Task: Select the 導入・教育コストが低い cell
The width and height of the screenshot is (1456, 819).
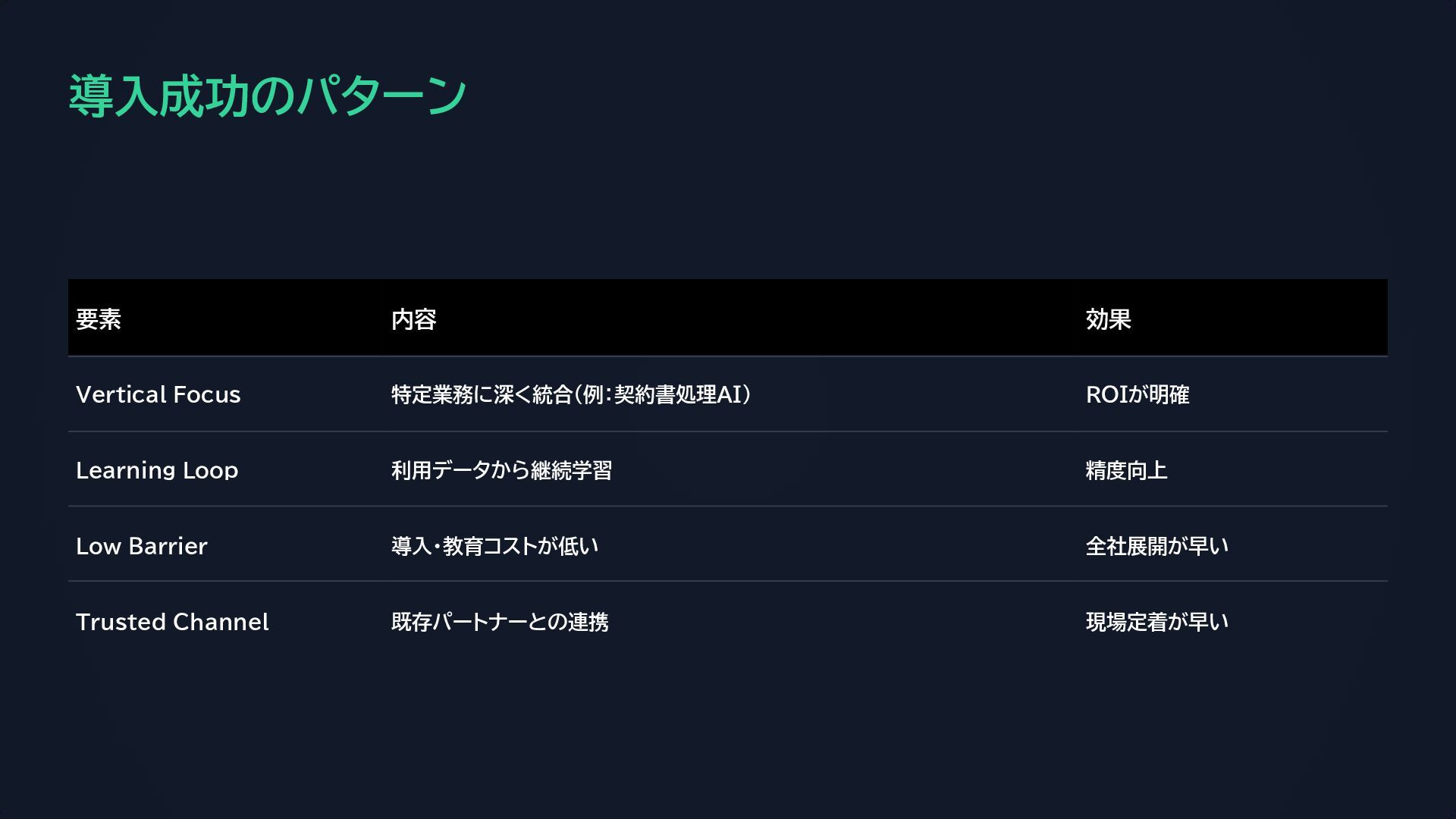Action: point(494,546)
